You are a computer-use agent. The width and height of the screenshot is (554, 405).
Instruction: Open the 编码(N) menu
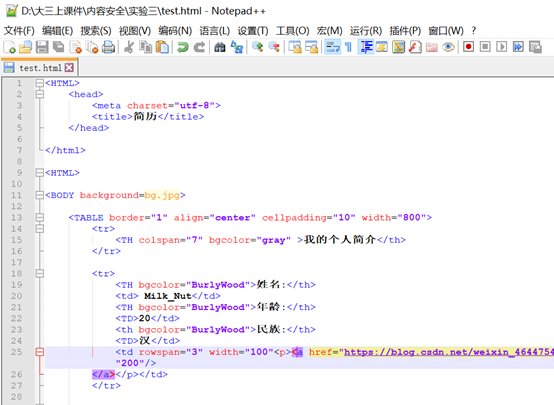pyautogui.click(x=175, y=31)
